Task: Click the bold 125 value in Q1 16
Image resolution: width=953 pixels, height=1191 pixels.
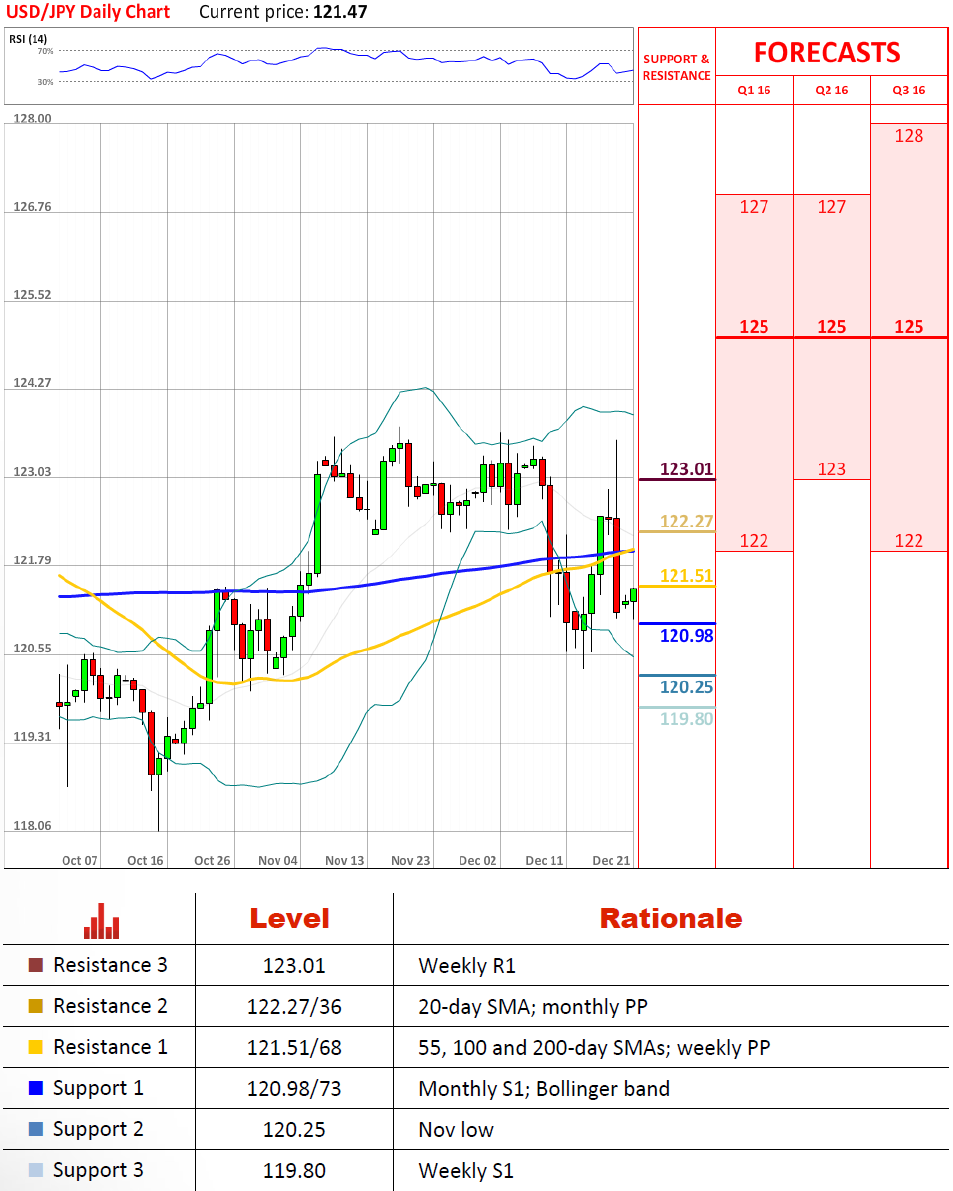Action: click(754, 327)
